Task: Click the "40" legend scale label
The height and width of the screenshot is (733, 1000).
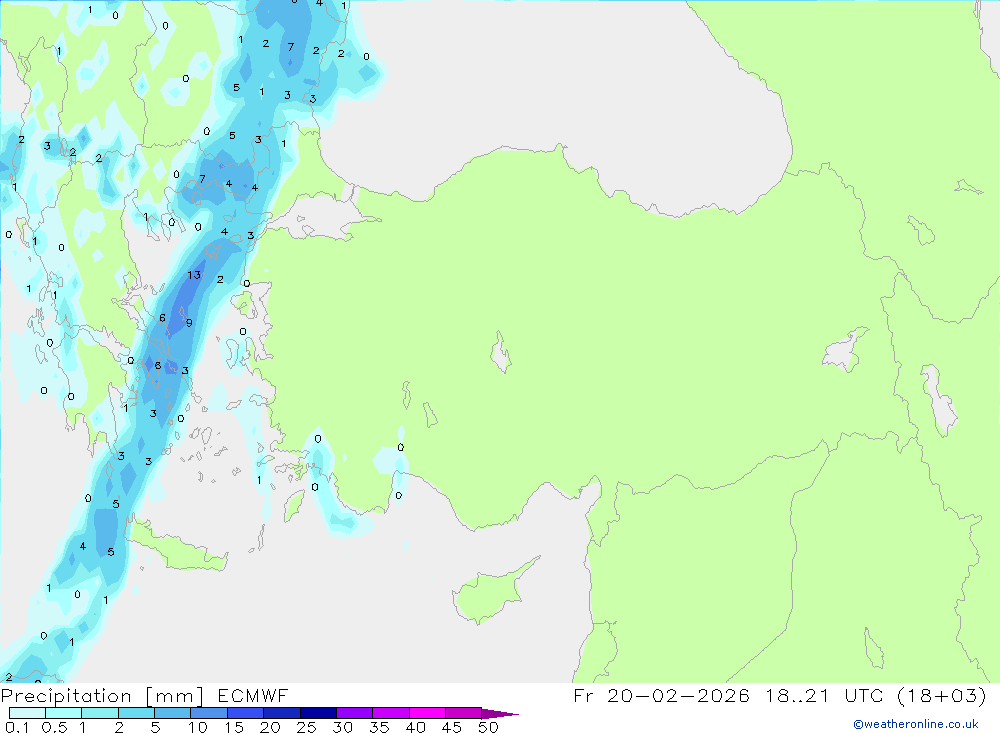Action: pyautogui.click(x=415, y=727)
